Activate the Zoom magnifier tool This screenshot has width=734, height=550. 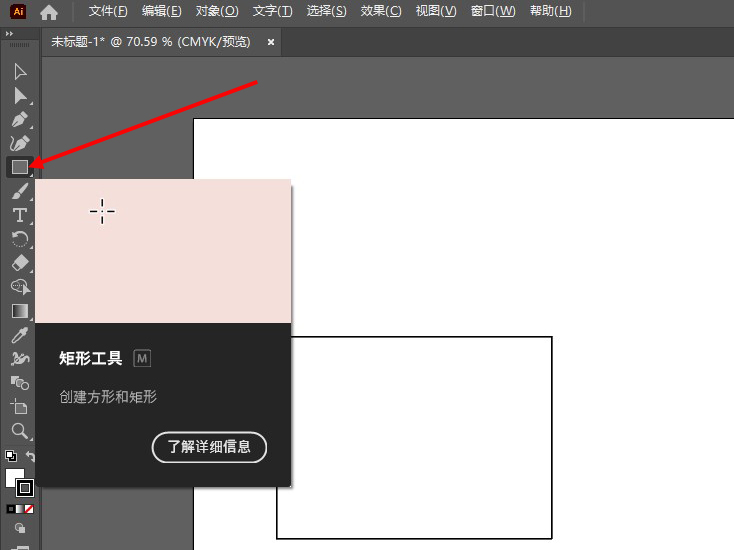click(19, 431)
